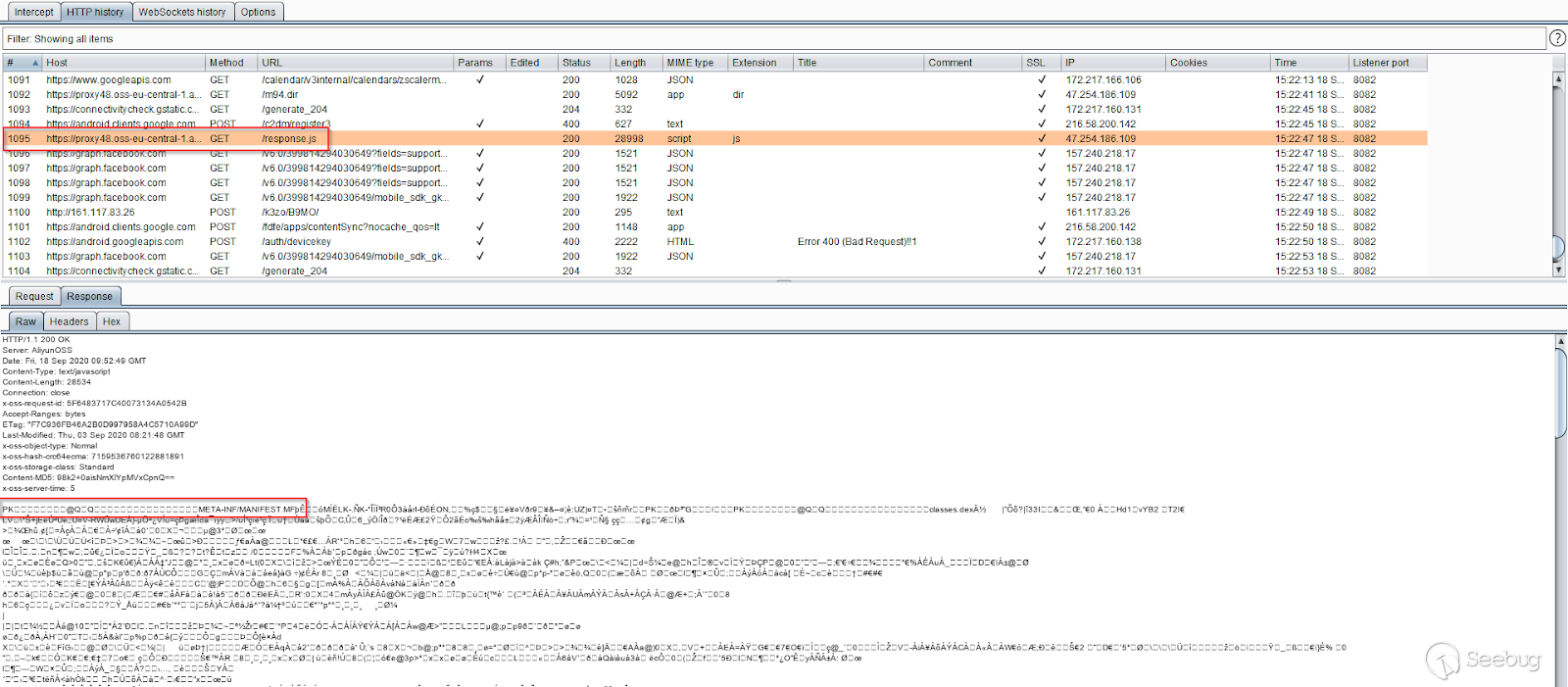Open the WebSockets history tab
Viewport: 1568px width, 687px height.
coord(181,12)
